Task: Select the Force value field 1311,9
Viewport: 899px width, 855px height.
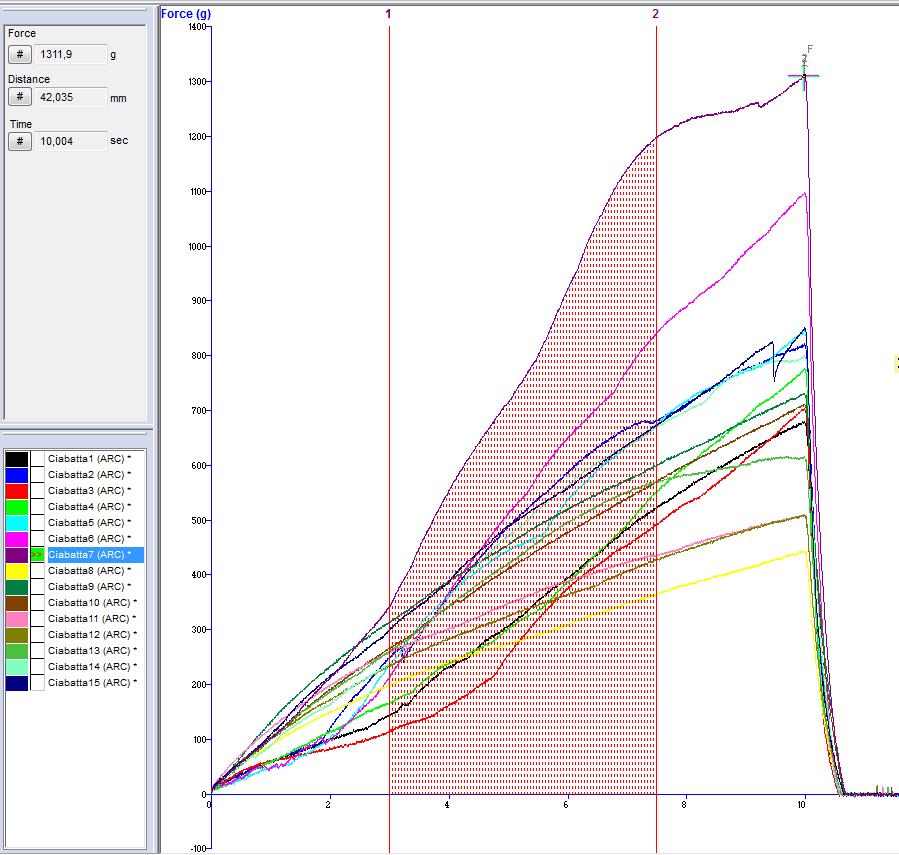Action: tap(71, 54)
